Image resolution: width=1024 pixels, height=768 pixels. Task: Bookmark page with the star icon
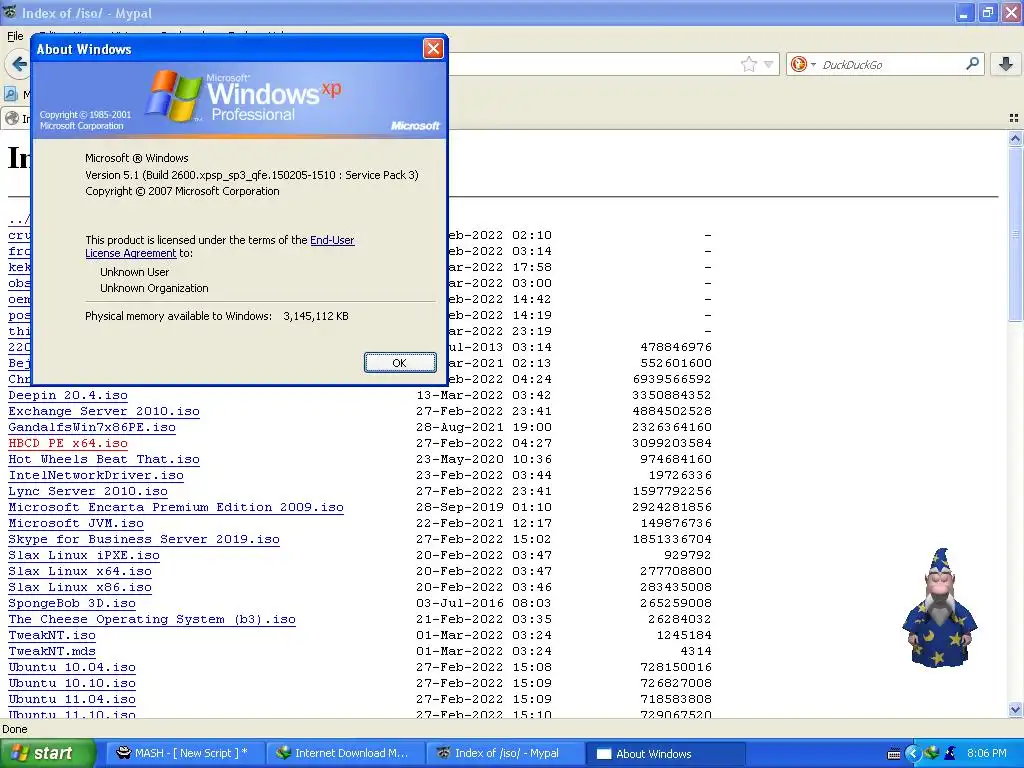click(x=748, y=64)
